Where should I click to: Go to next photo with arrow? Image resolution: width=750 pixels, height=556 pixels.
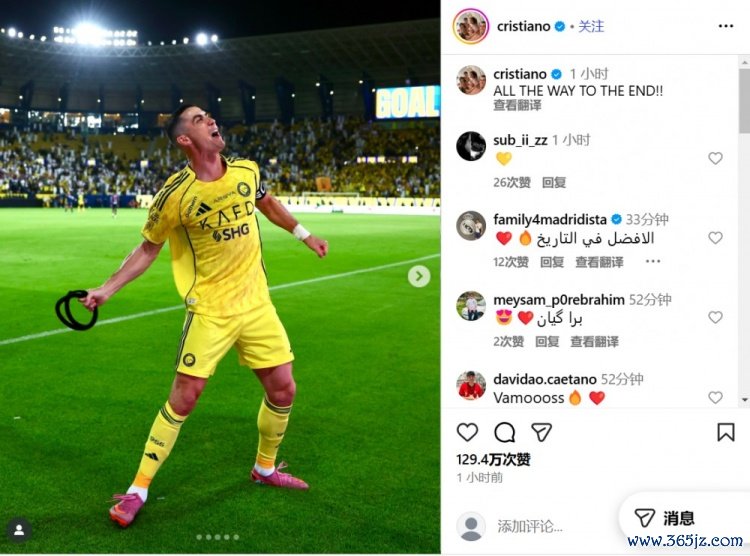point(419,276)
